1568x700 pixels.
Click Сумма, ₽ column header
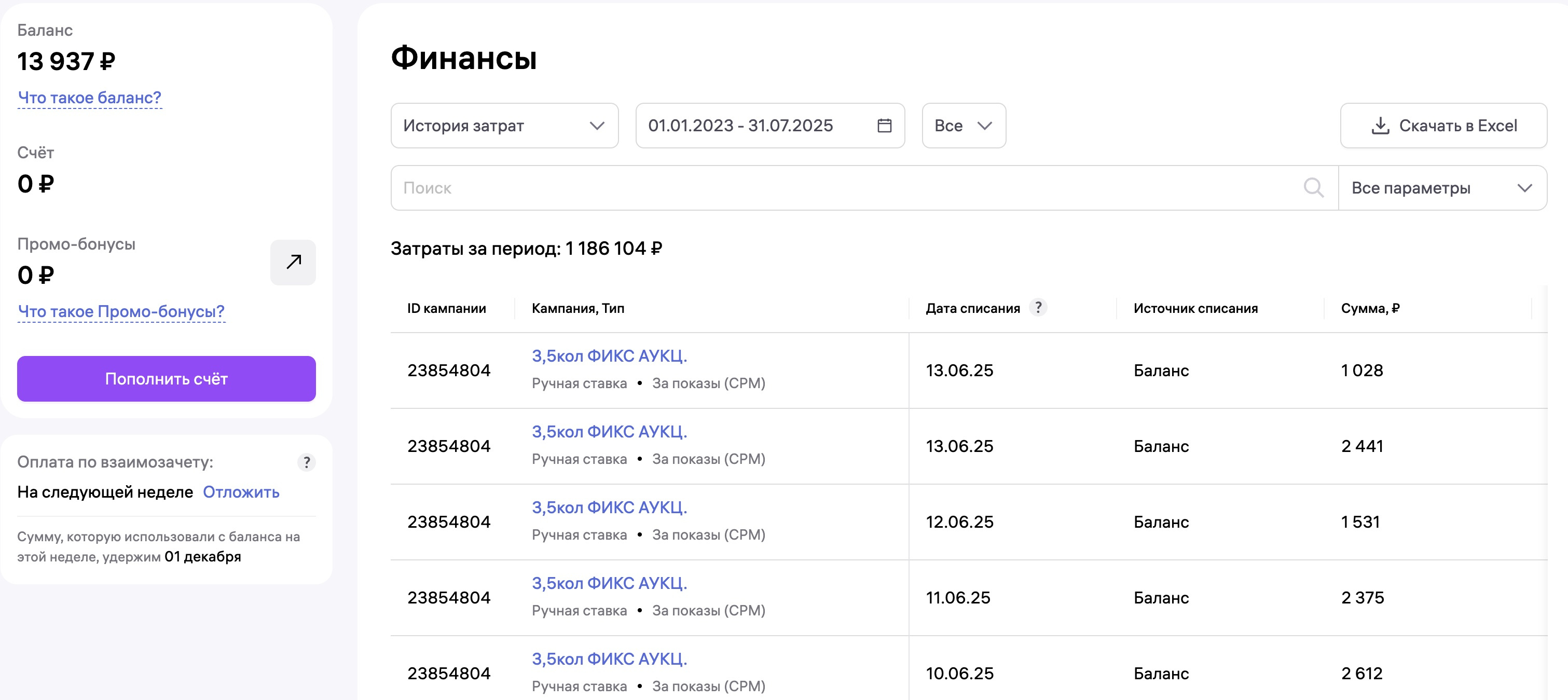coord(1370,308)
